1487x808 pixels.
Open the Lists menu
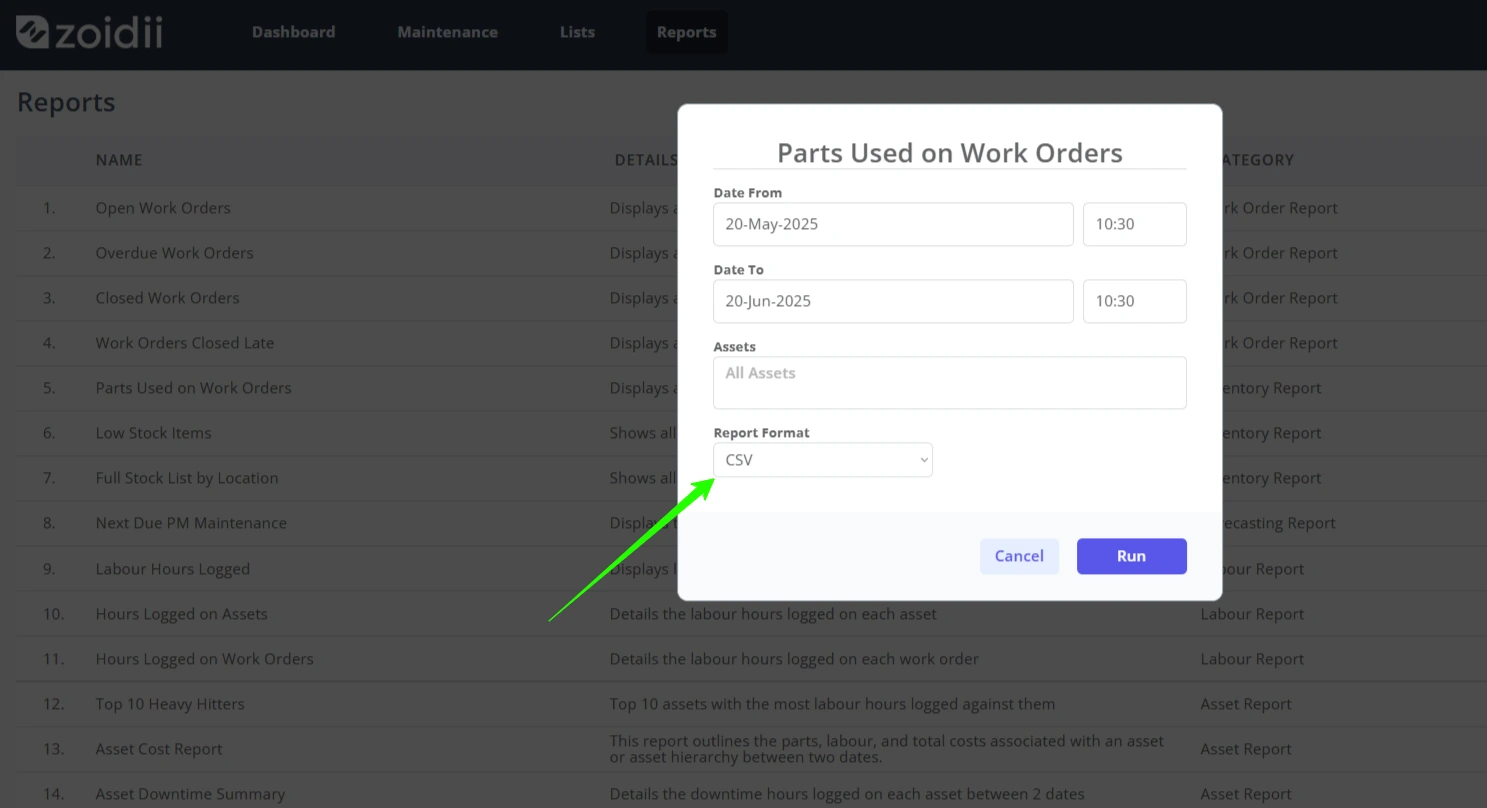577,32
